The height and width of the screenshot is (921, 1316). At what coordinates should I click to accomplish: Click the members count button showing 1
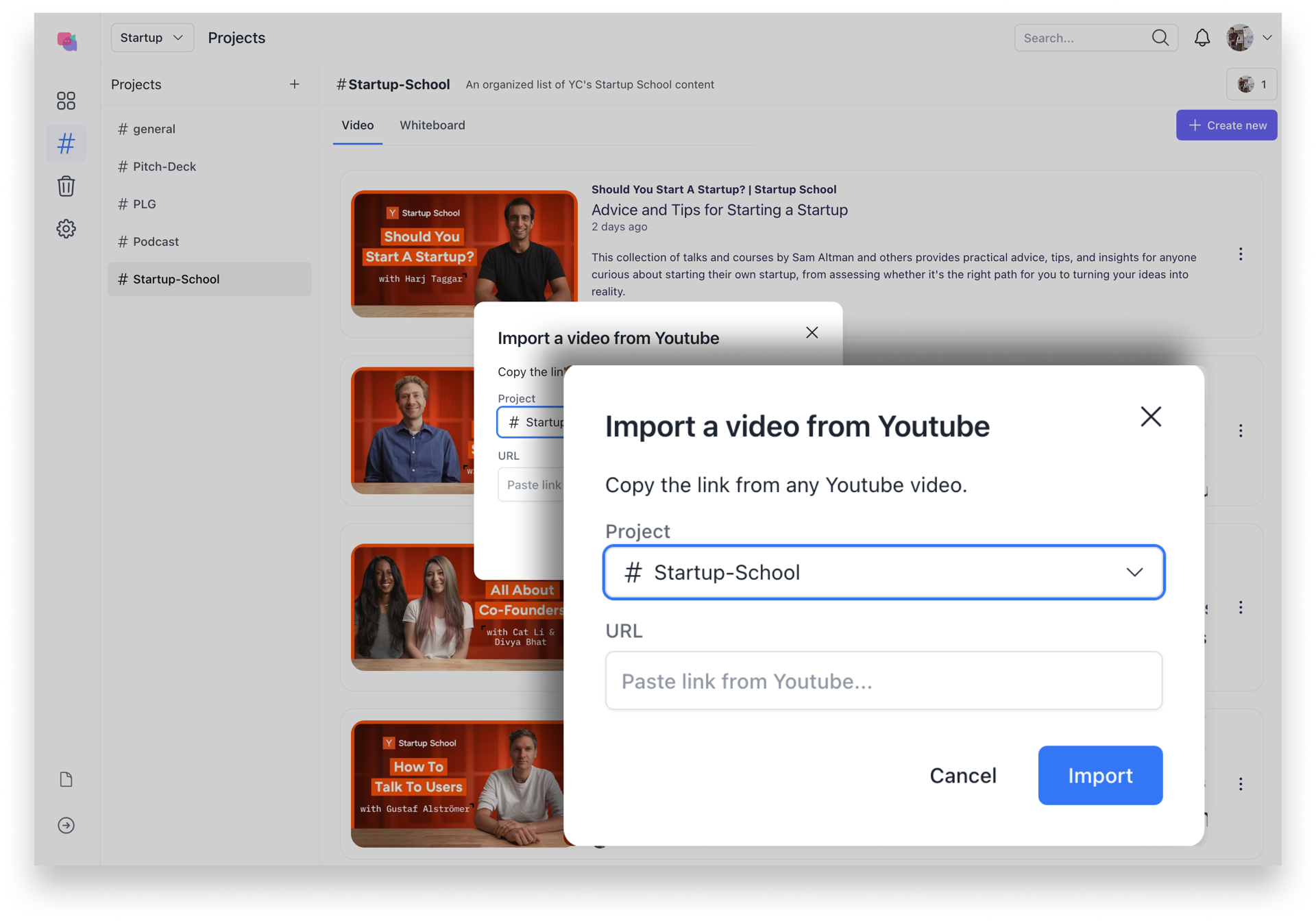coord(1252,84)
